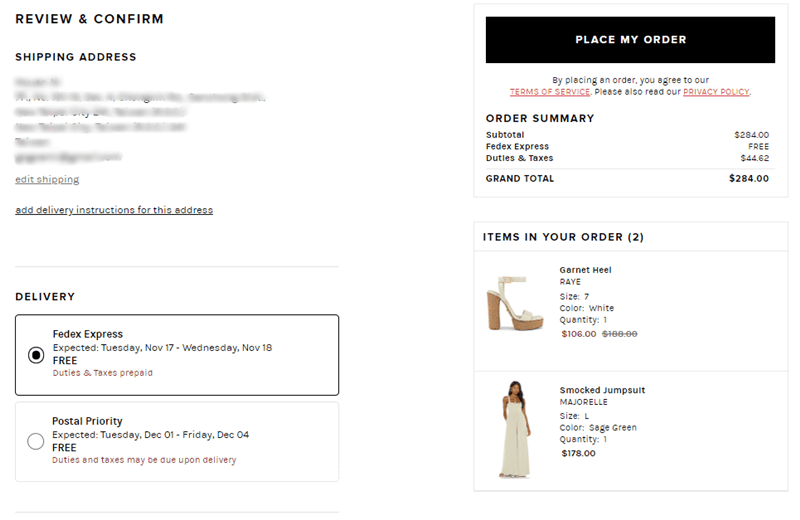Add delivery instructions for this address
800x520 pixels.
point(114,210)
